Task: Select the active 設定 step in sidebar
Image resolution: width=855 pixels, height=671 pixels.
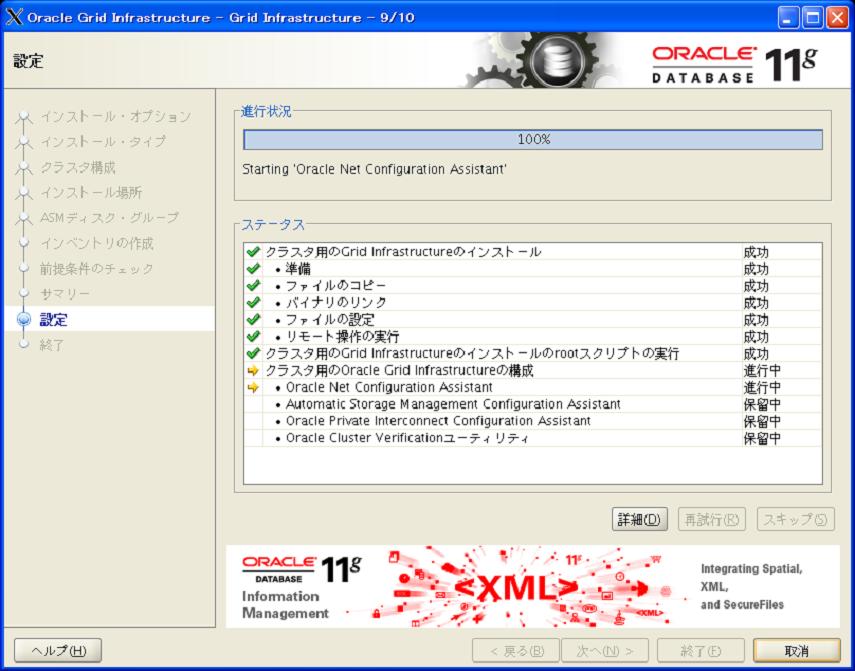Action: (x=53, y=319)
